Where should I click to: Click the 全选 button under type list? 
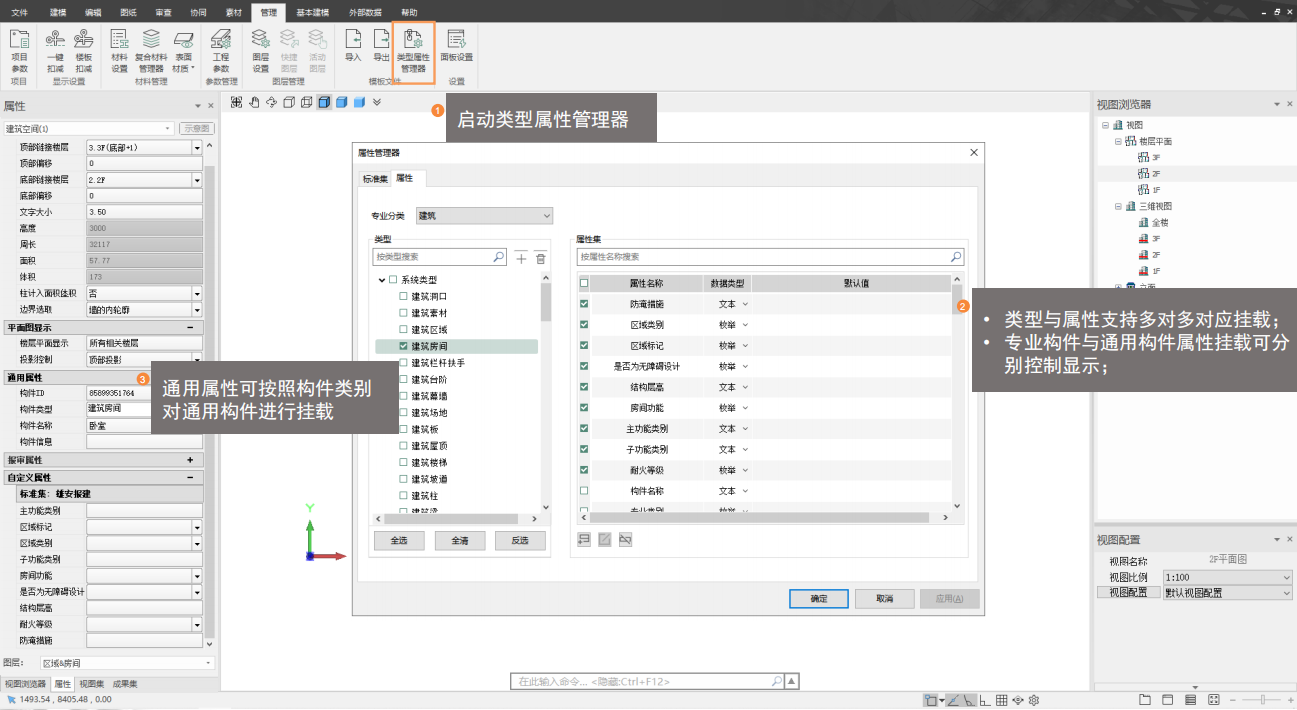[398, 540]
